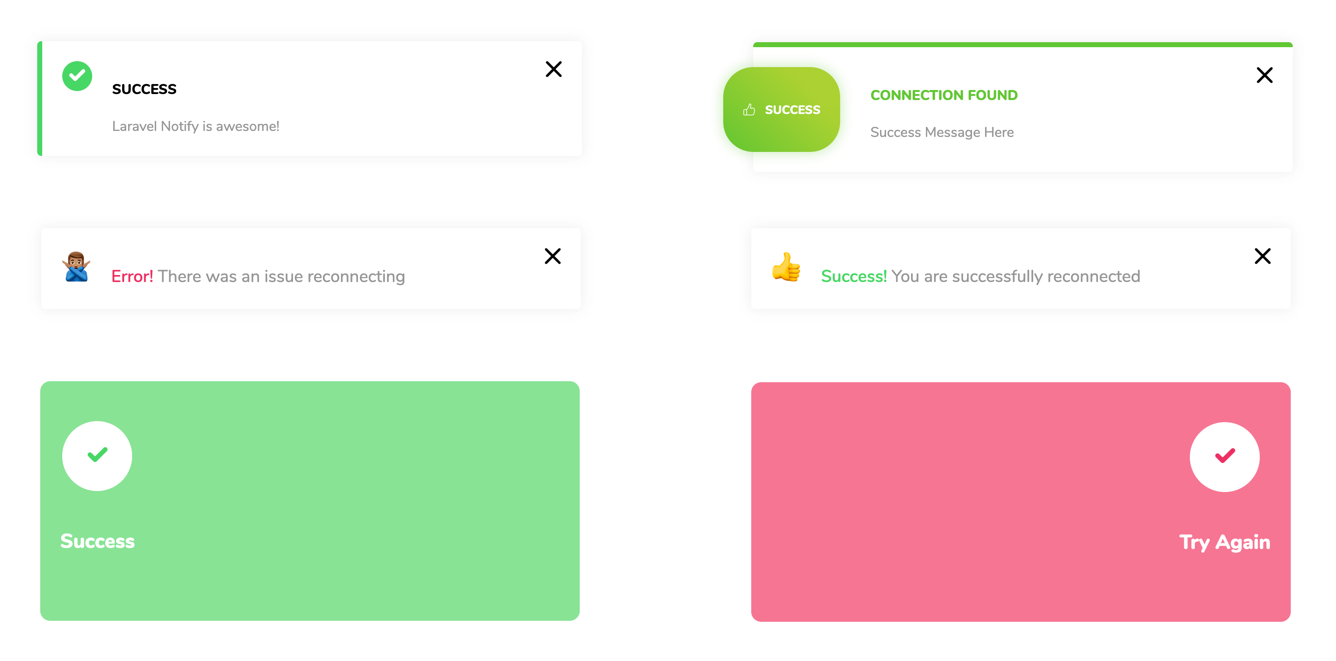Click the green SUCCESS thumbs-up badge
Screen dimensions: 1336x661
(781, 110)
